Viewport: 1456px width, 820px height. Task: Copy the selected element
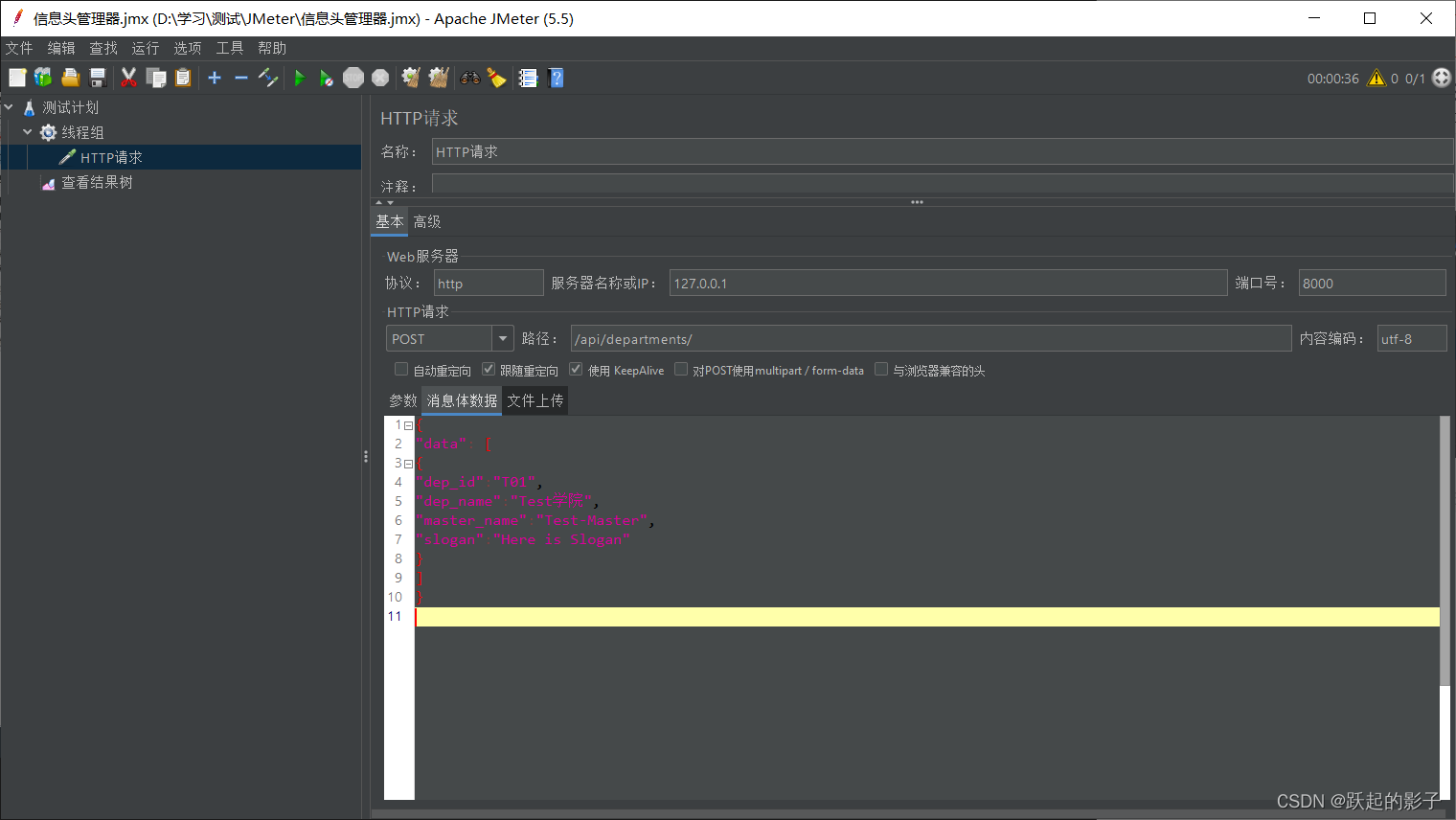point(156,78)
